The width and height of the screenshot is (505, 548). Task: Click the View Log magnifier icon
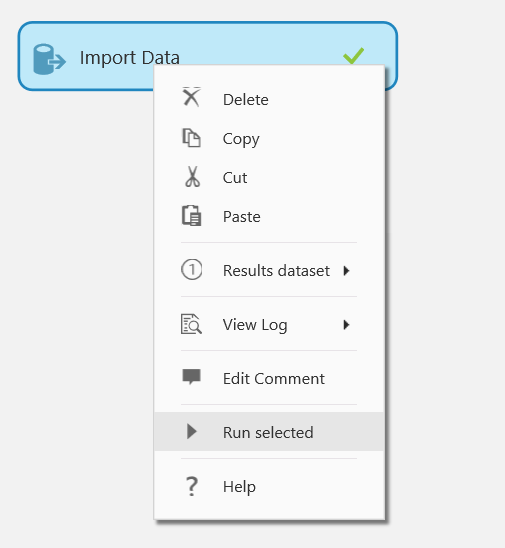tap(191, 324)
